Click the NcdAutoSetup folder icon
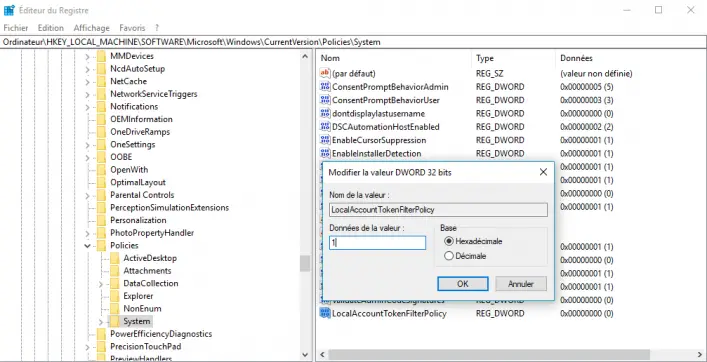Viewport: 707px width, 362px height. pyautogui.click(x=101, y=69)
